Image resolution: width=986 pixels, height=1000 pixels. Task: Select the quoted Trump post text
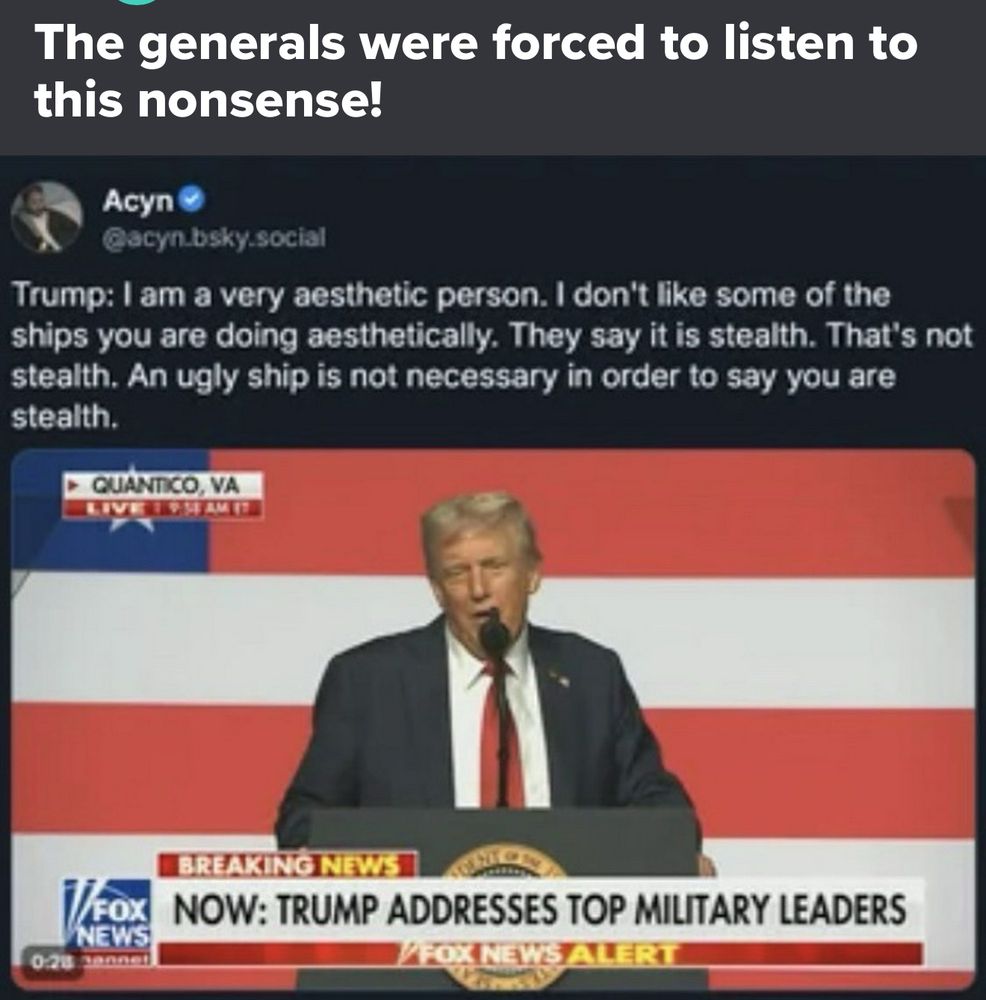coord(491,356)
